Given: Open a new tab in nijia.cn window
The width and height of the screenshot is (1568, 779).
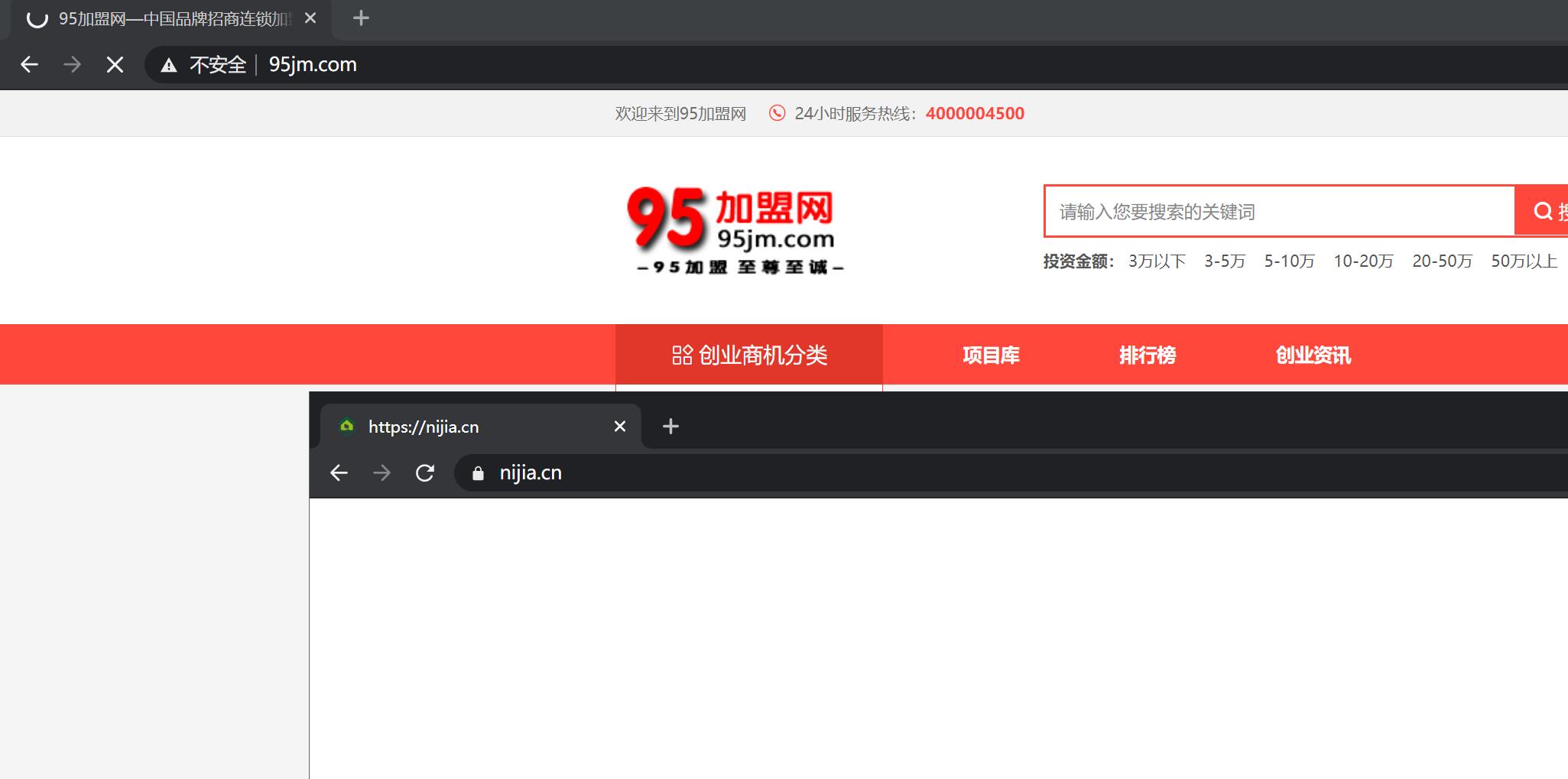Looking at the screenshot, I should pyautogui.click(x=670, y=427).
